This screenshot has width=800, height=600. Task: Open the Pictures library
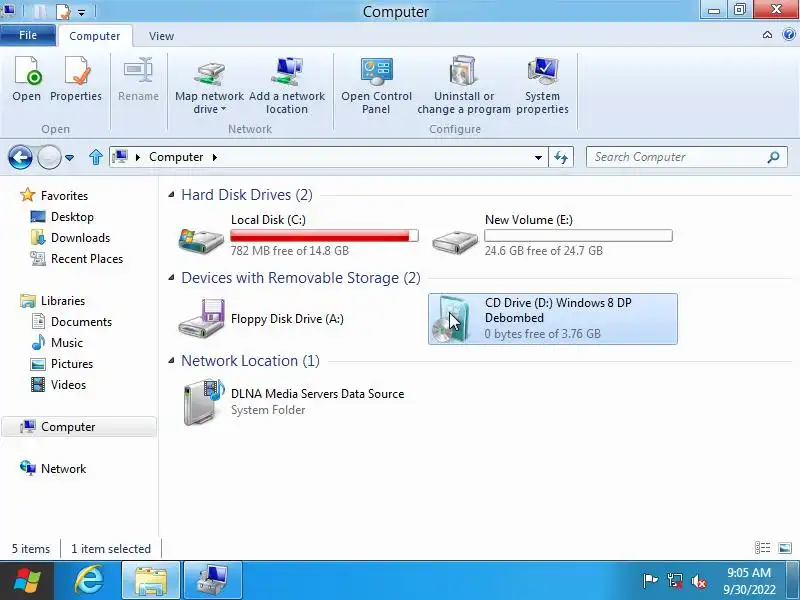pos(71,363)
